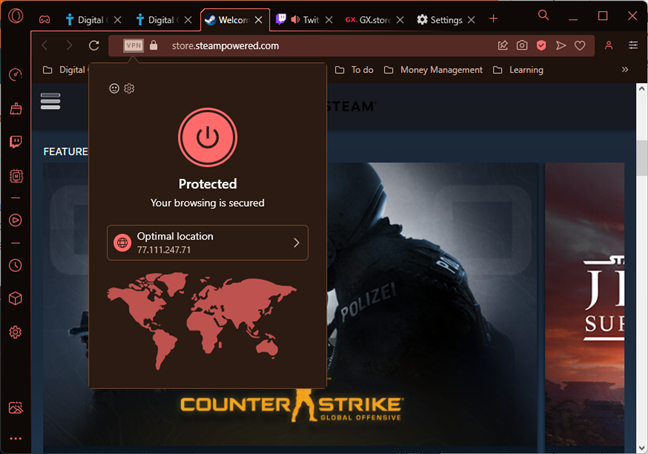Click the Opera GX logo menu icon

16,16
